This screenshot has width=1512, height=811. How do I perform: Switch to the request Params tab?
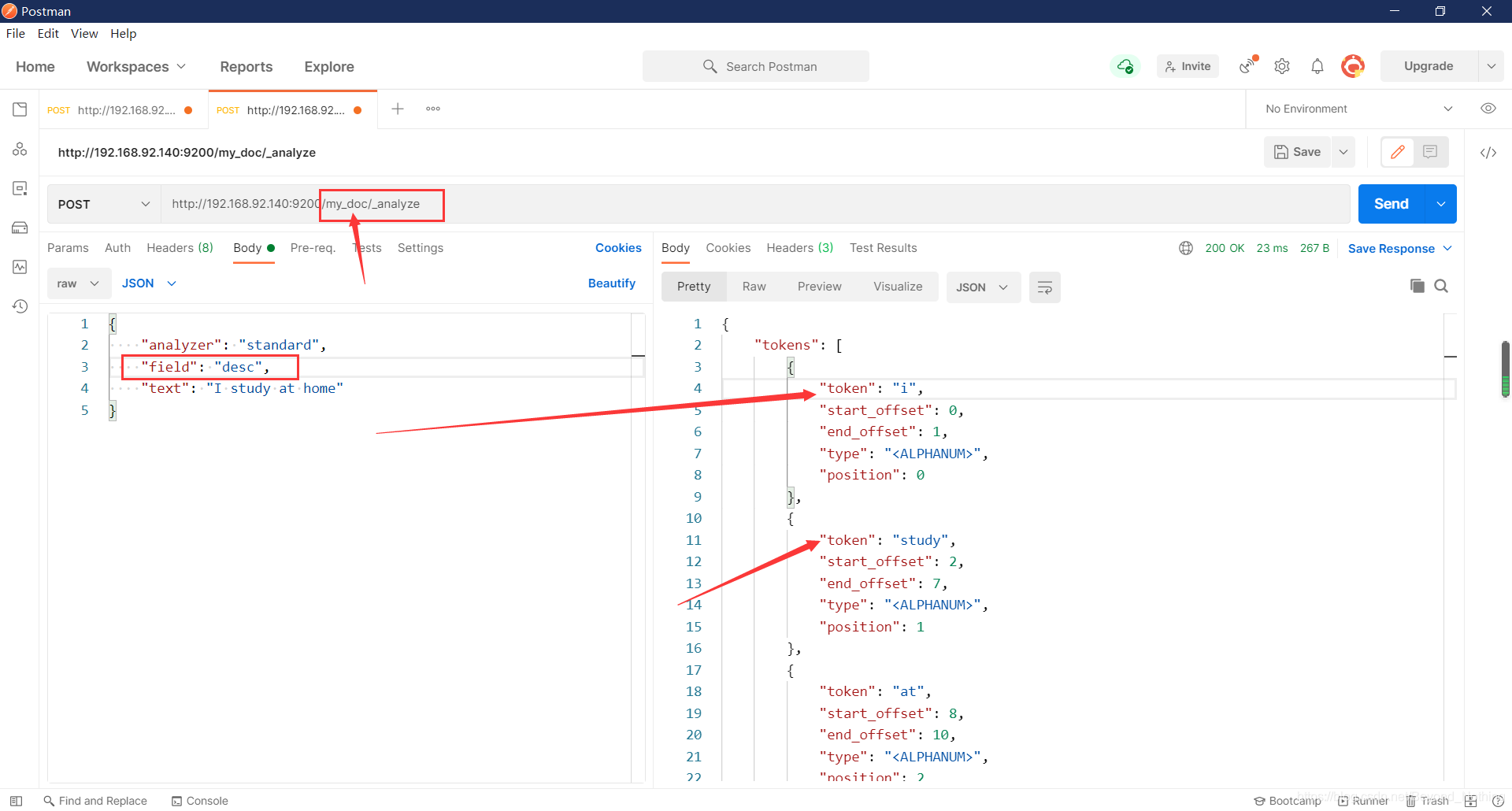coord(68,248)
